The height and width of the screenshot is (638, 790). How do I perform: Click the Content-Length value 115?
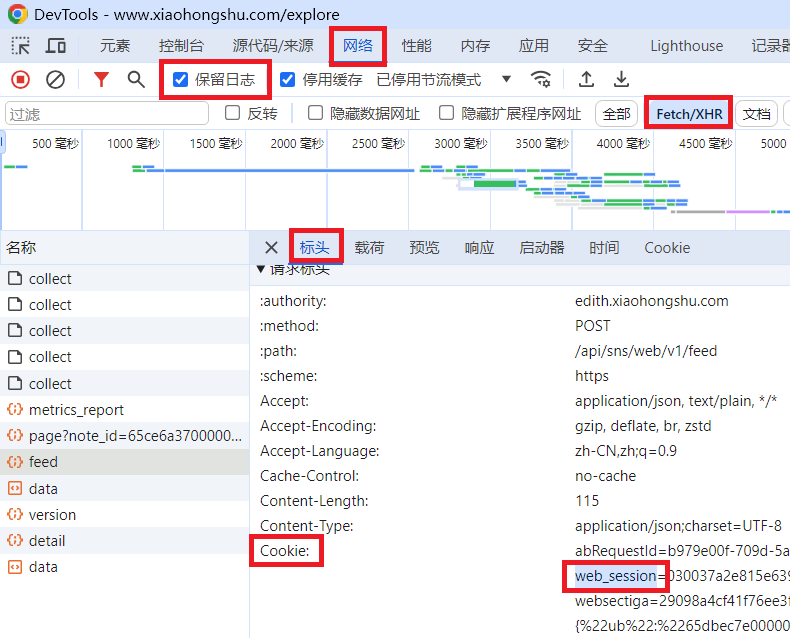tap(587, 500)
